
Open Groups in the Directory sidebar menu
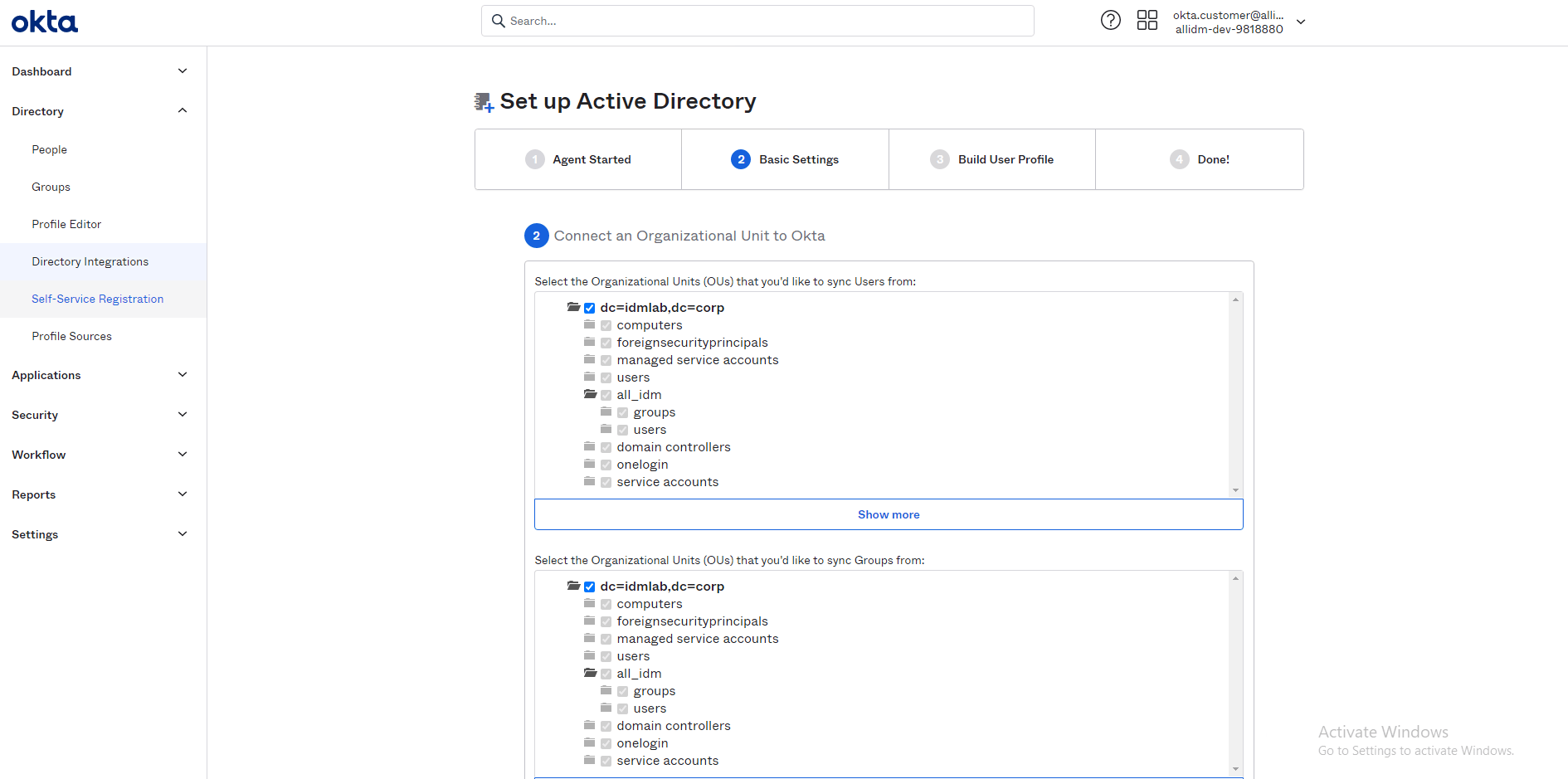click(x=51, y=187)
